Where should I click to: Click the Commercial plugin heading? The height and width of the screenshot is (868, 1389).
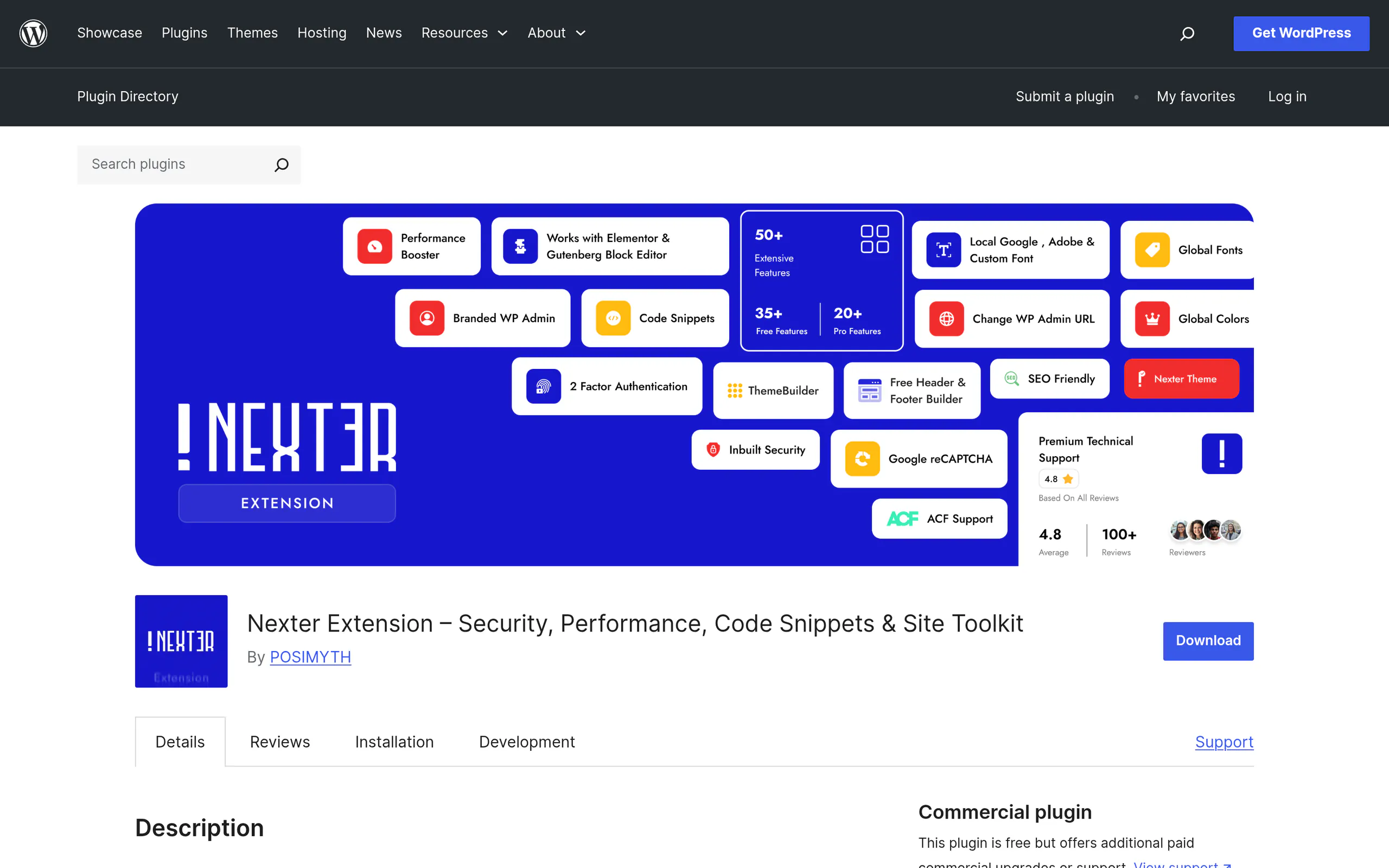click(1005, 812)
